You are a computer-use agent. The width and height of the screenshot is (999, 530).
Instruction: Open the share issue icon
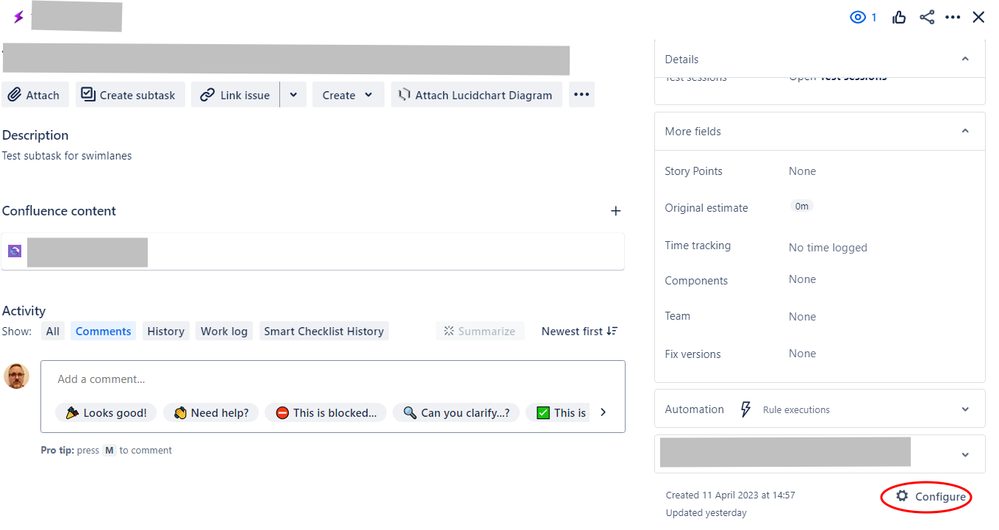pyautogui.click(x=927, y=17)
